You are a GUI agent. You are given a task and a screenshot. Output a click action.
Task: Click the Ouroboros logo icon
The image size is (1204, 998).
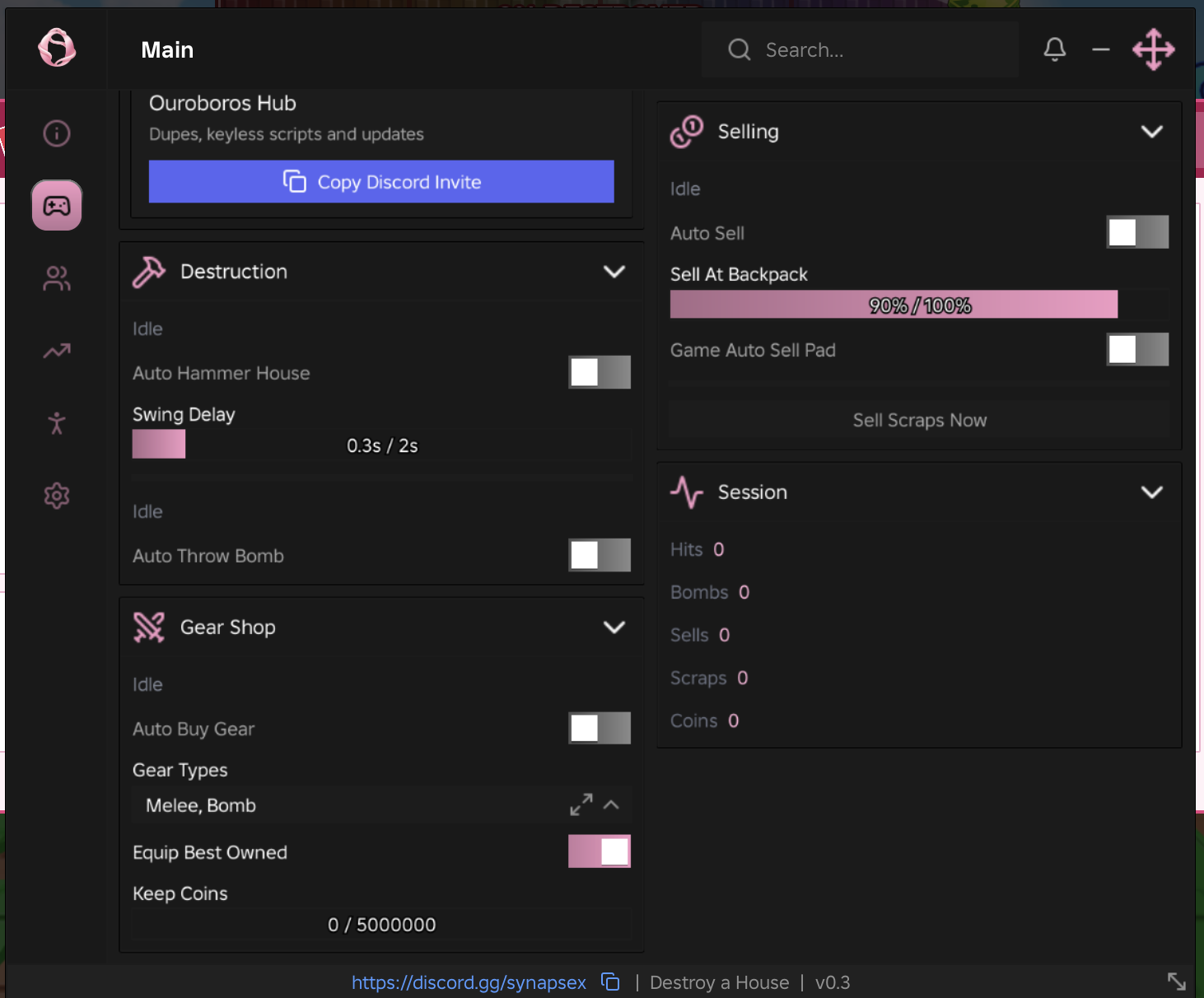(x=57, y=48)
